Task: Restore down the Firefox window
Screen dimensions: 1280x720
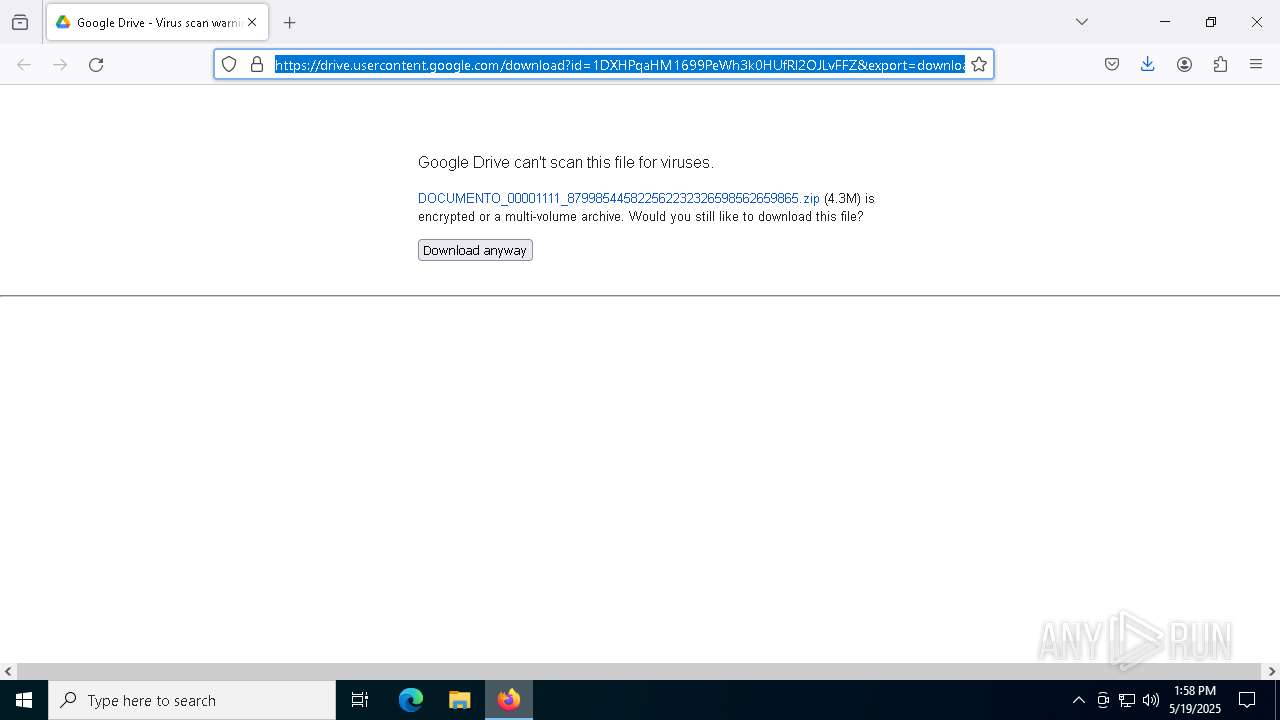Action: pos(1211,22)
